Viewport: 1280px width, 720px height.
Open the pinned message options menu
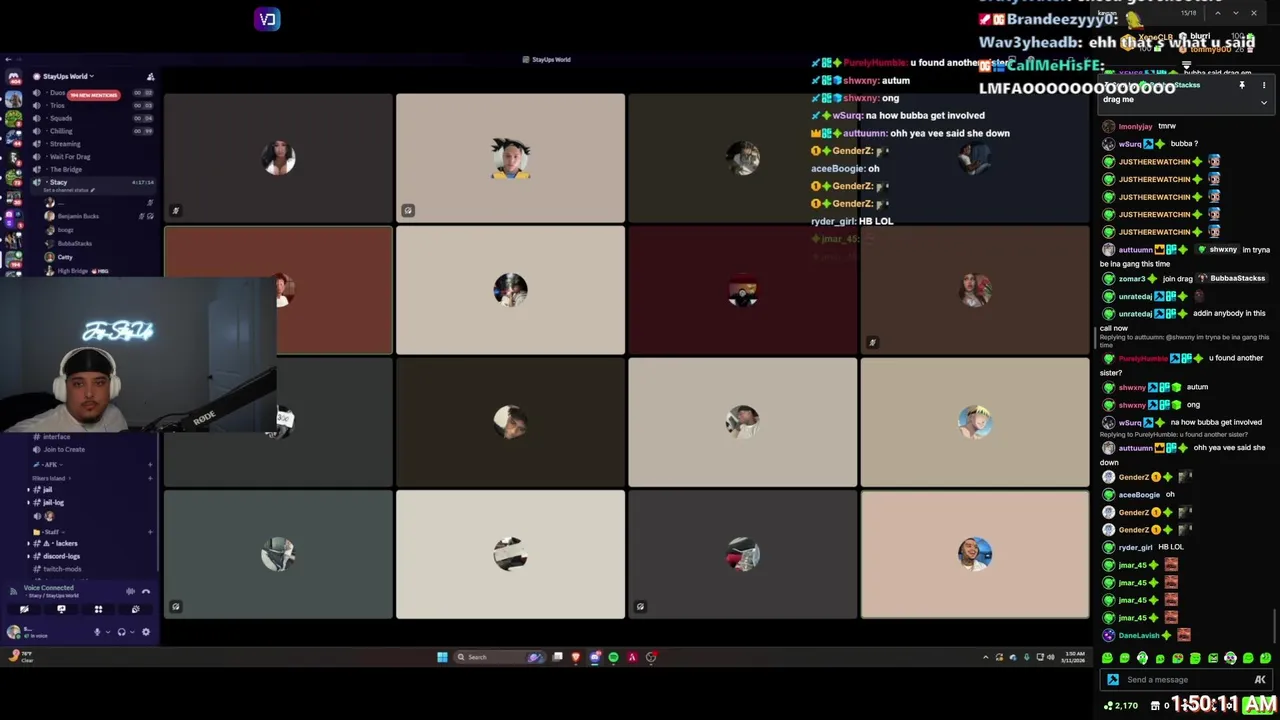(1264, 85)
